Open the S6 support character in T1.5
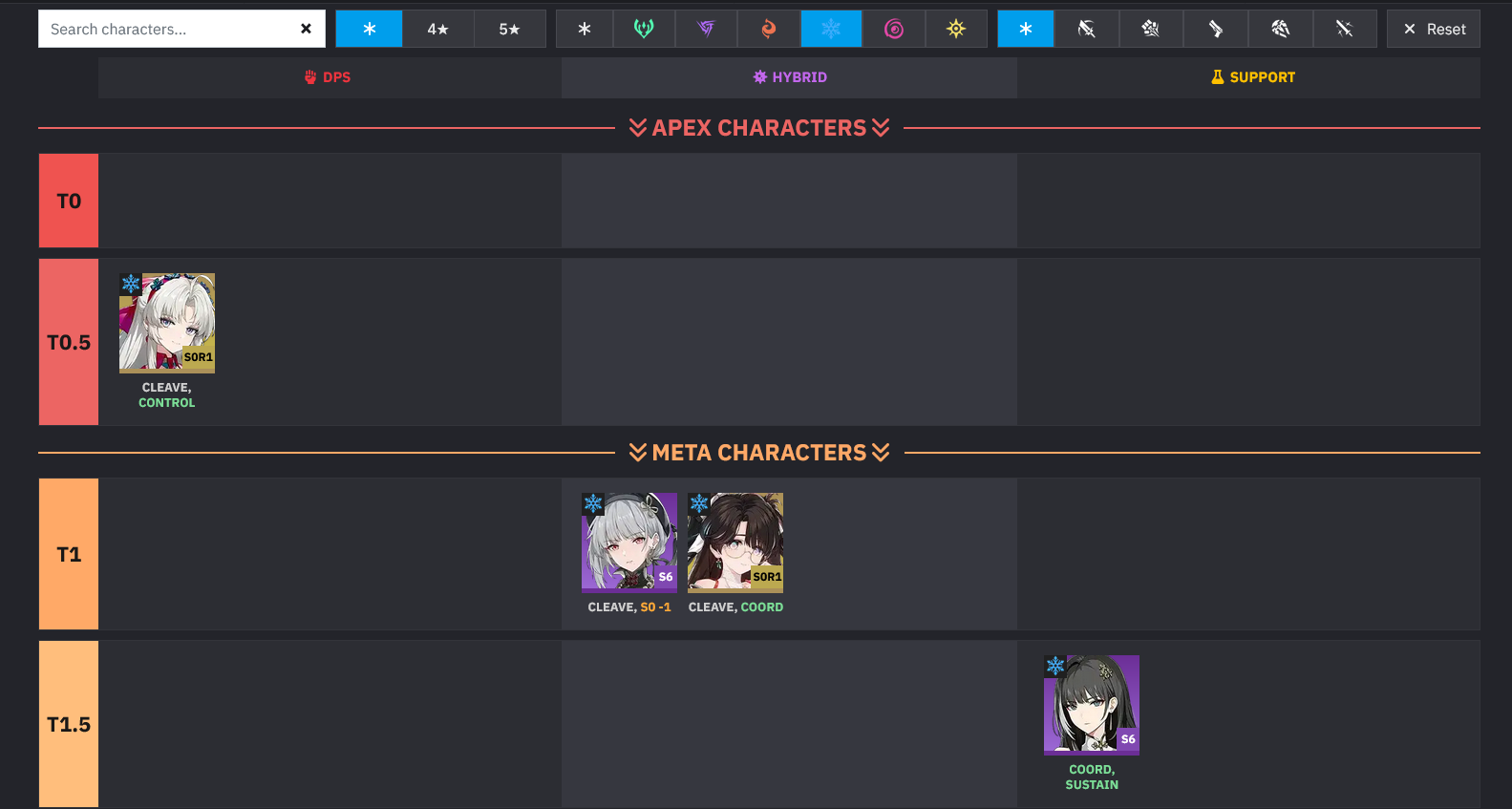The width and height of the screenshot is (1512, 809). click(x=1092, y=705)
